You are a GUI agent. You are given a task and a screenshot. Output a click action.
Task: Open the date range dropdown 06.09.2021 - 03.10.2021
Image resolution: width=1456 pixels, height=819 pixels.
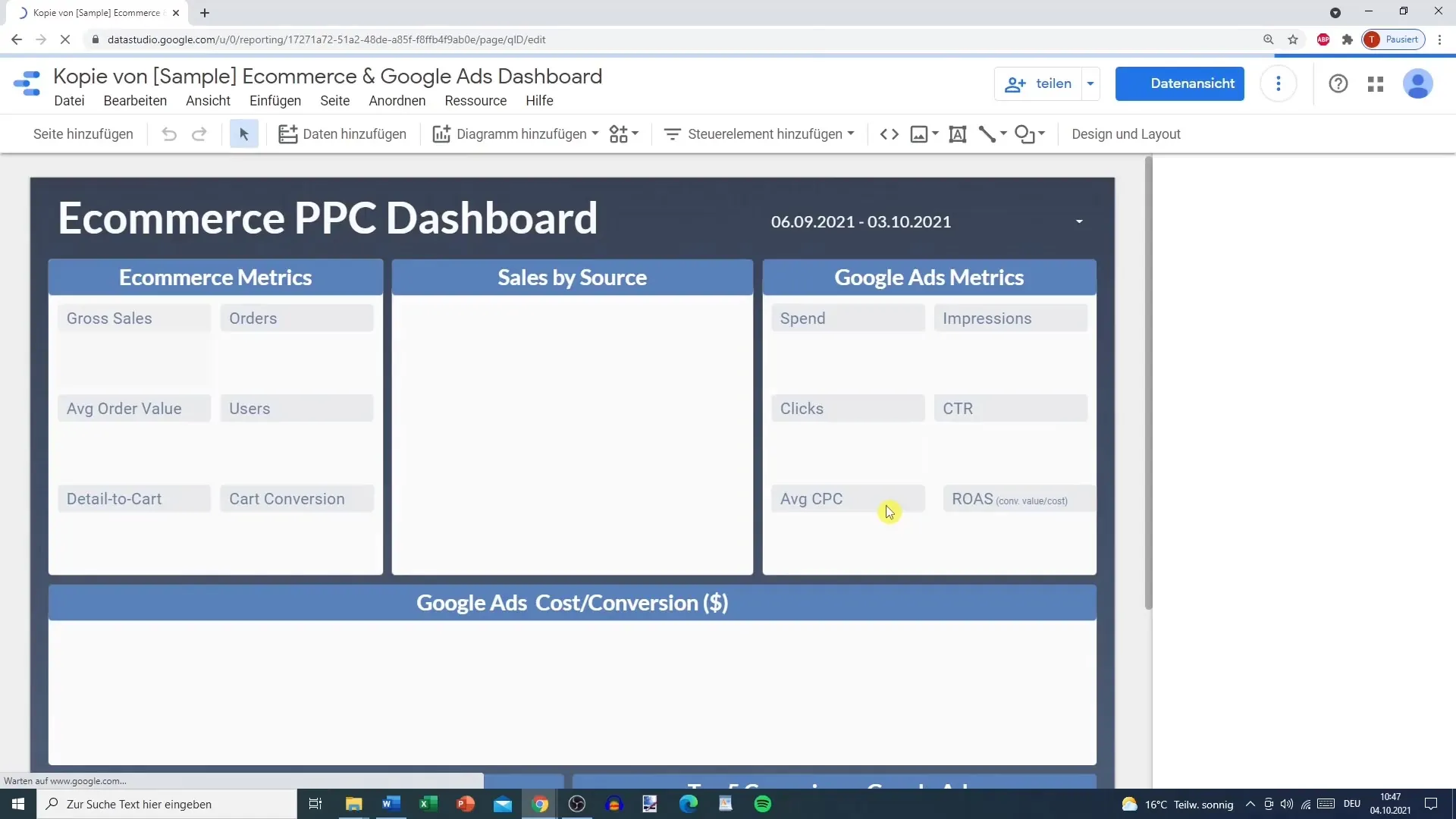(927, 222)
